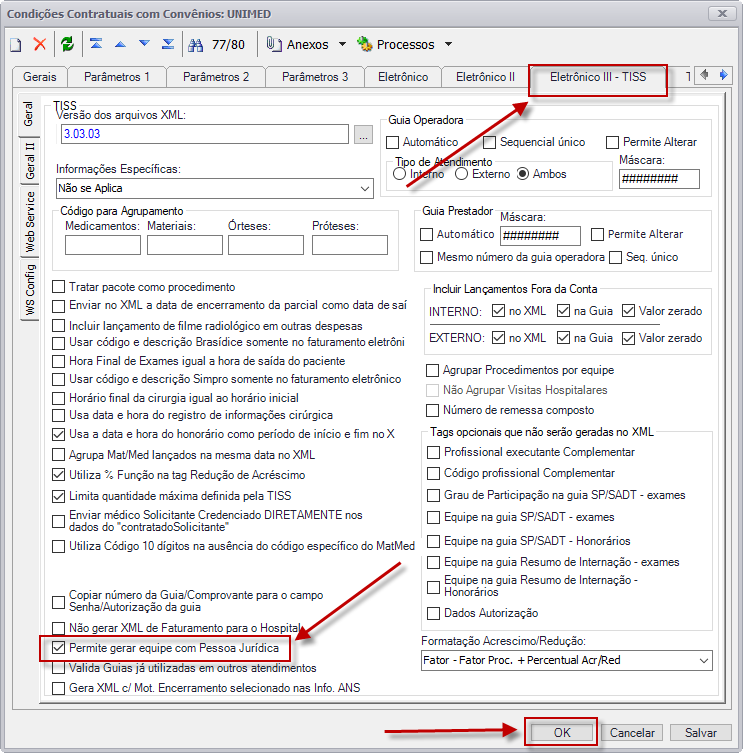Click the Processos gear icon
The width and height of the screenshot is (743, 753).
pyautogui.click(x=365, y=45)
